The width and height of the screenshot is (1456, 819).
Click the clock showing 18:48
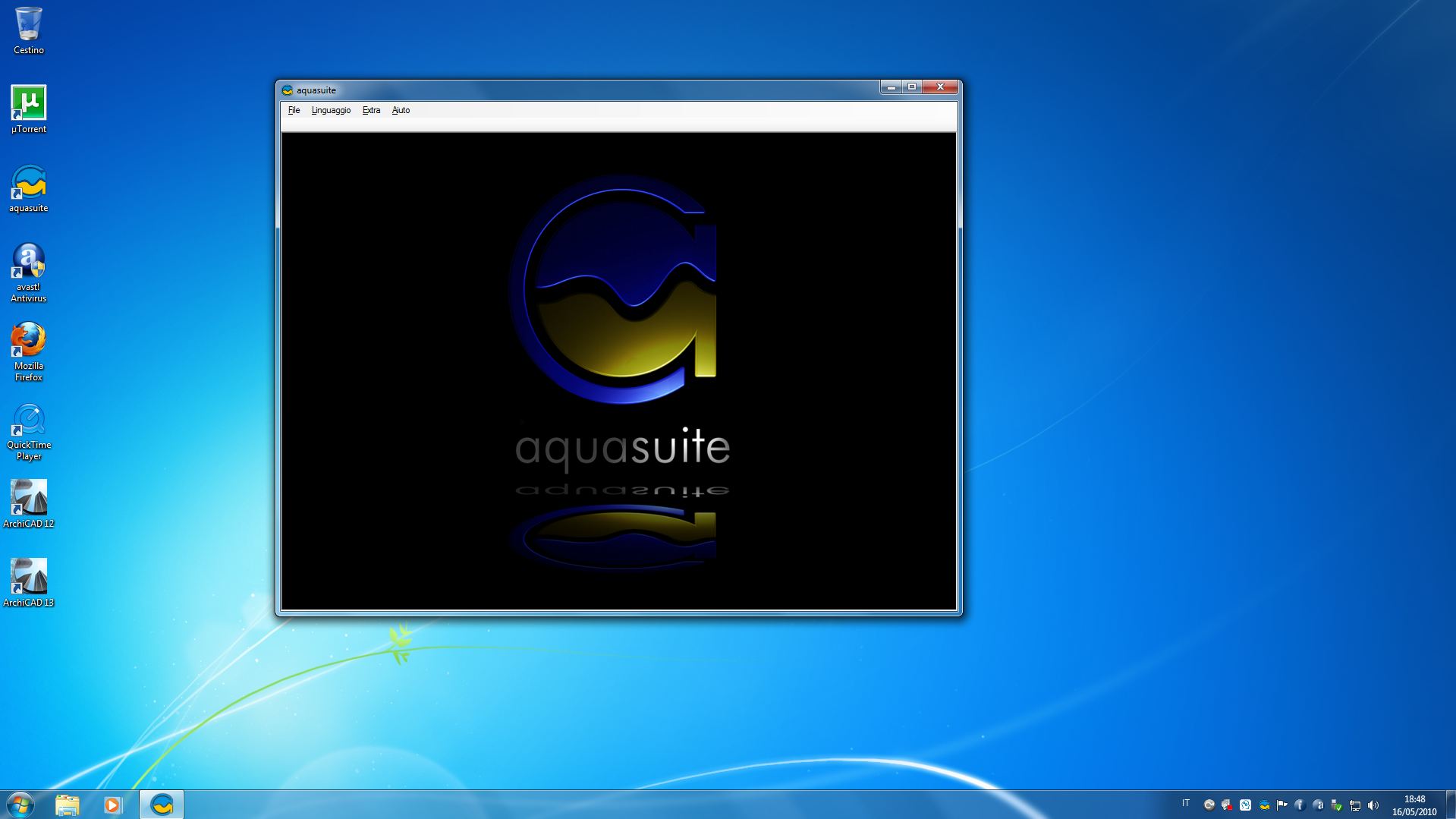pyautogui.click(x=1414, y=805)
